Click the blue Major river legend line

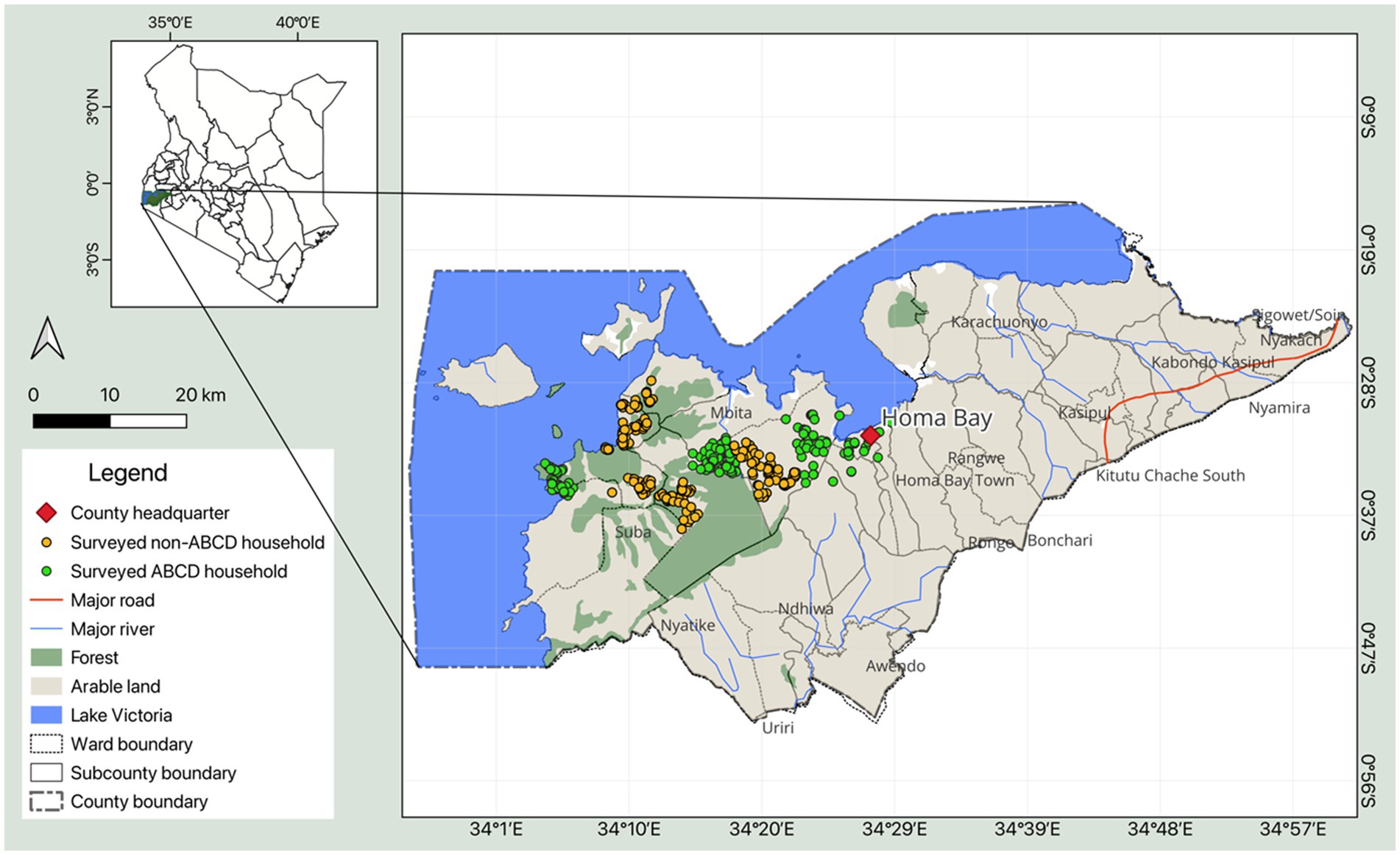click(46, 629)
